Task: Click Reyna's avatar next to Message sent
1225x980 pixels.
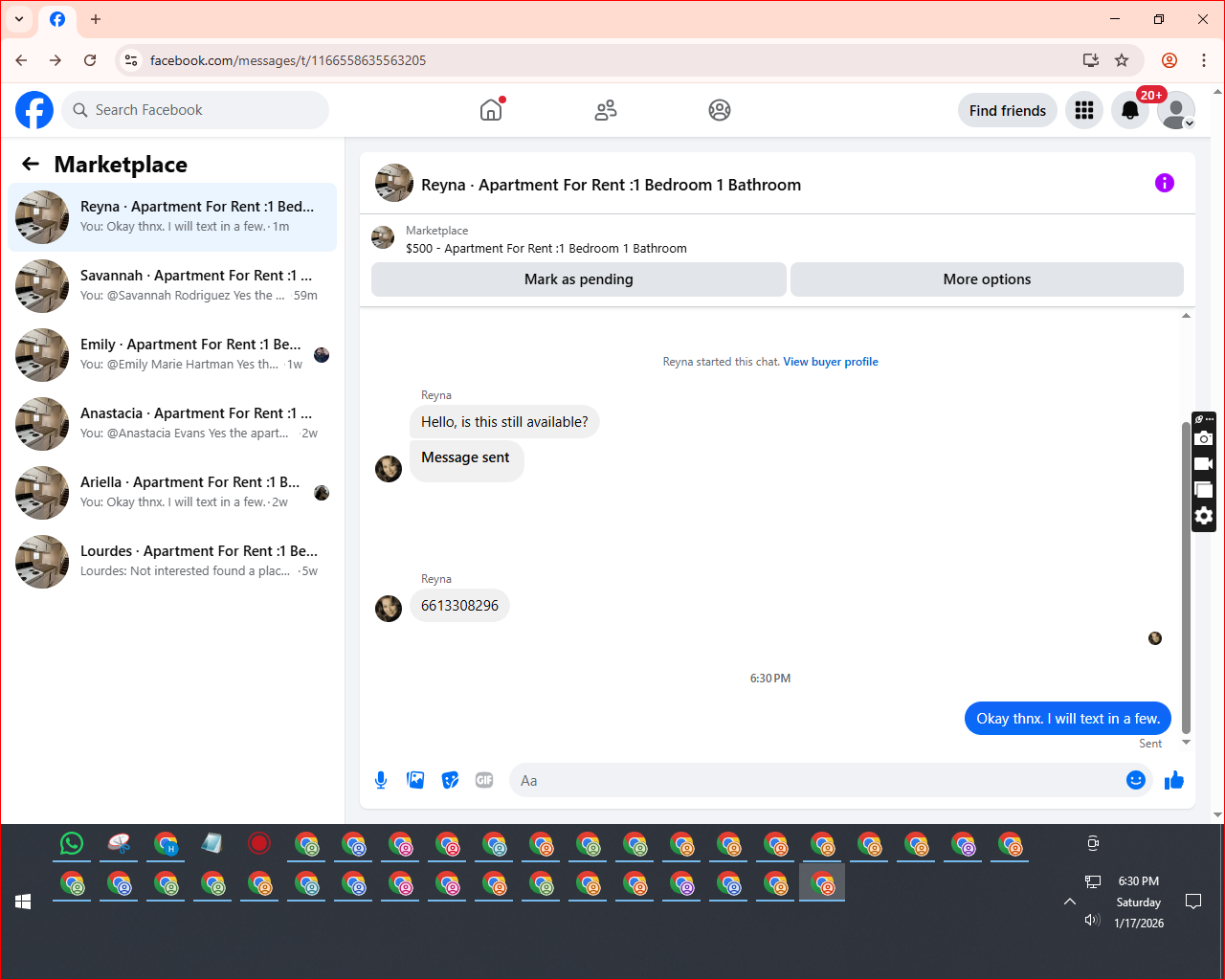Action: 389,469
